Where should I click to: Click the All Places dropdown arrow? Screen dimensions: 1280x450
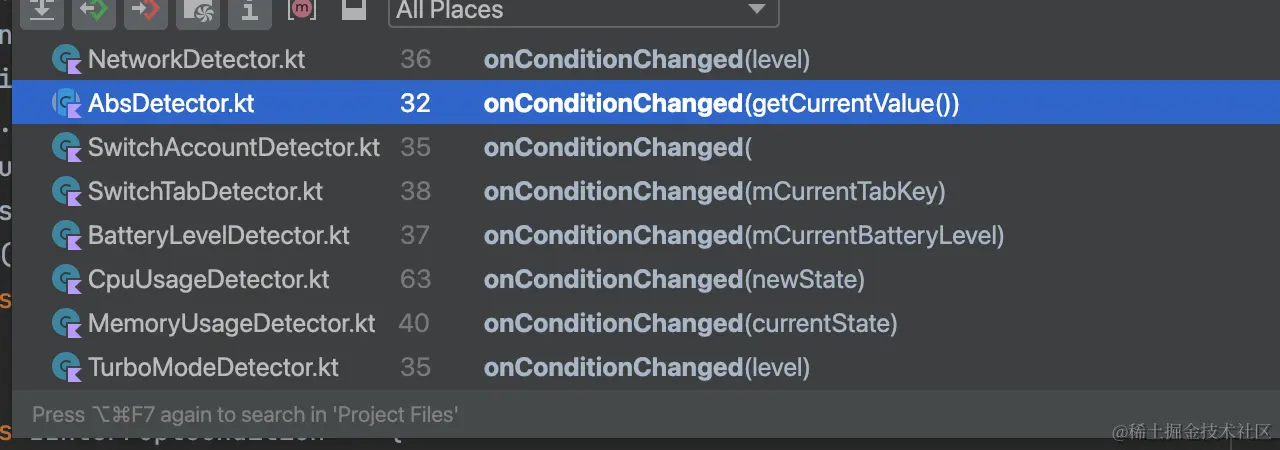coord(756,10)
